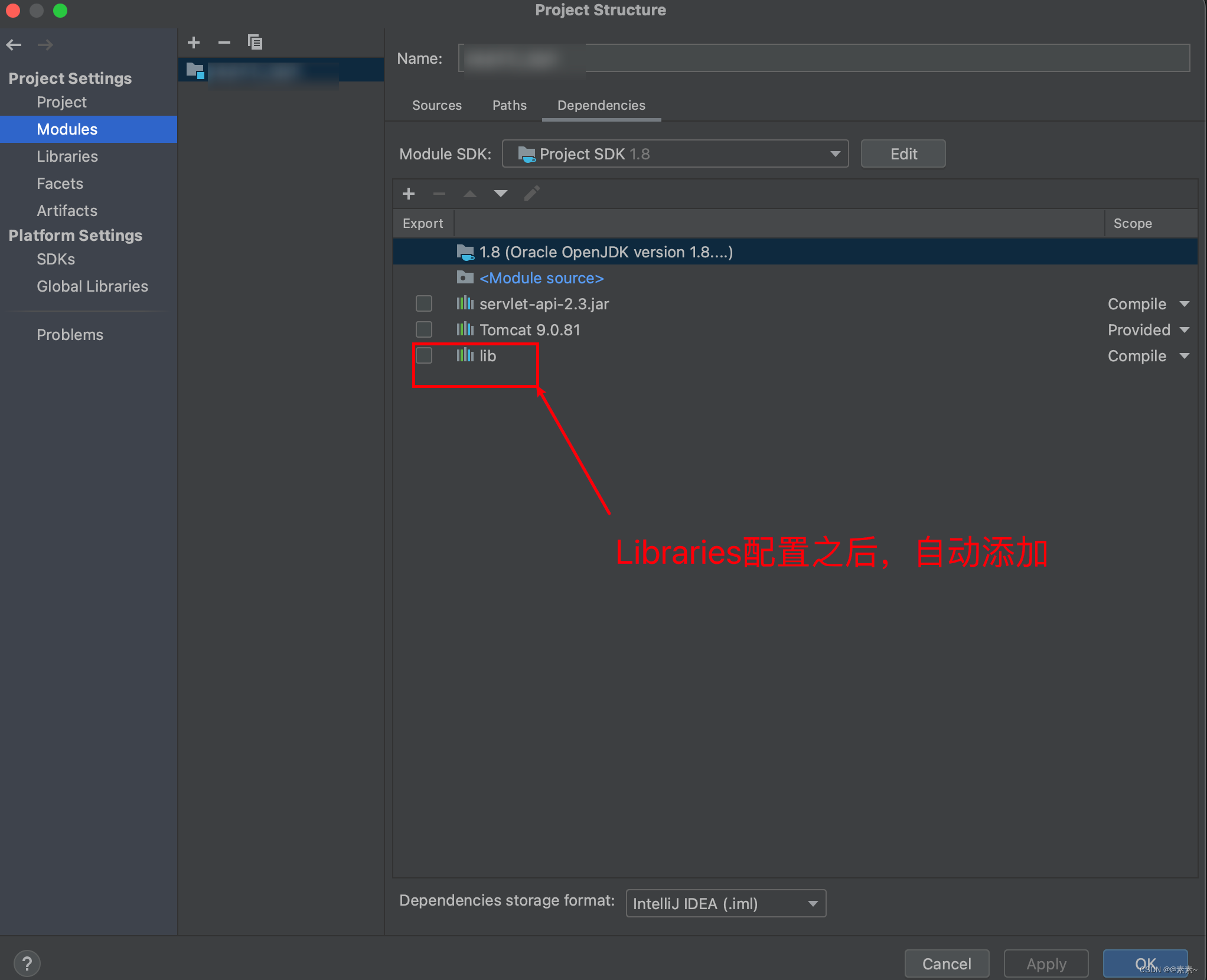
Task: Go forward using the right arrow
Action: click(x=45, y=44)
